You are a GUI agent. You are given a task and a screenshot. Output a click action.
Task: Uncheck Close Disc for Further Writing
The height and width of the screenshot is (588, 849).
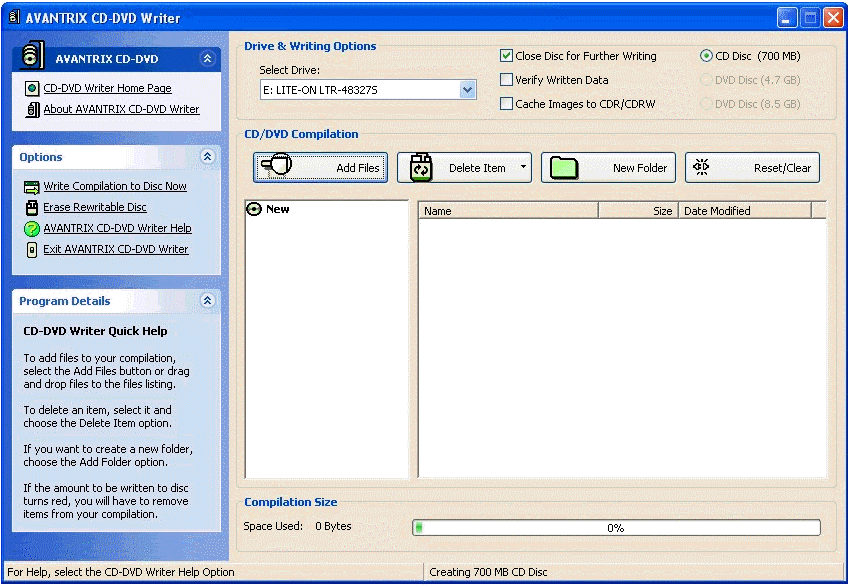(x=506, y=56)
